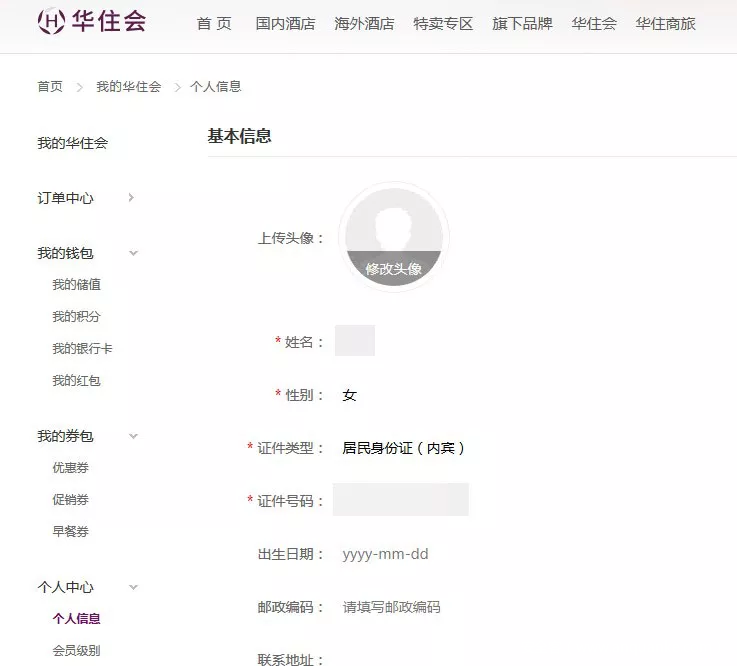
Task: Click the 性别 value 女
Action: [349, 395]
